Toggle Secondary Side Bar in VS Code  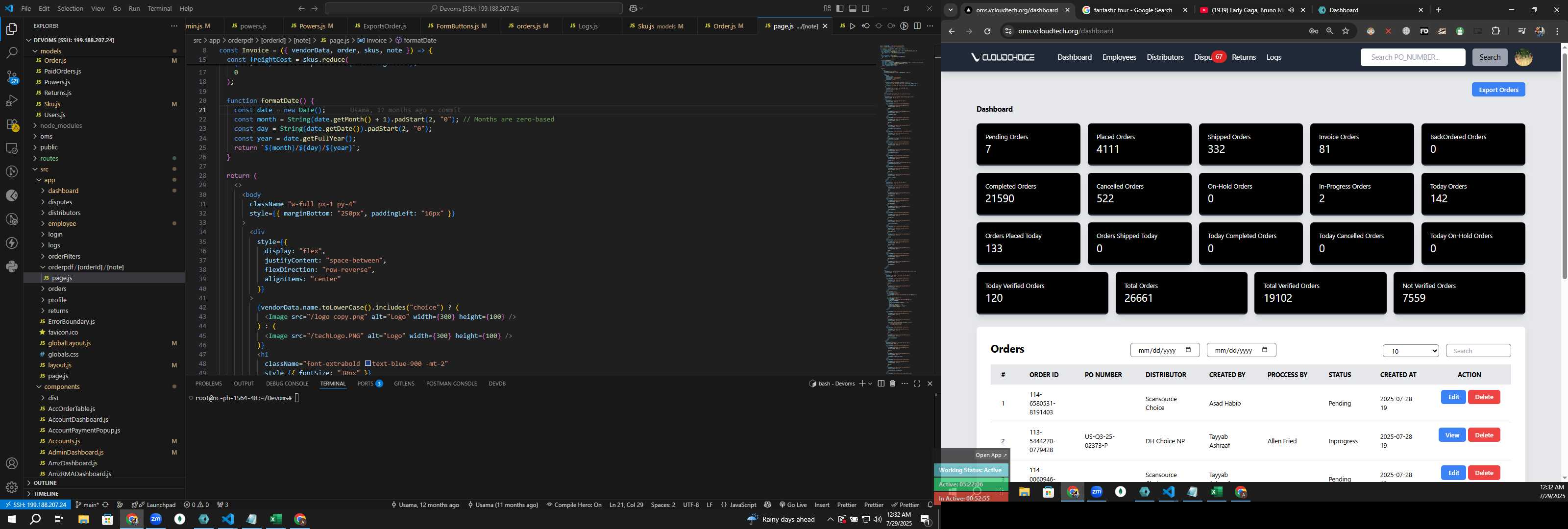pos(865,8)
